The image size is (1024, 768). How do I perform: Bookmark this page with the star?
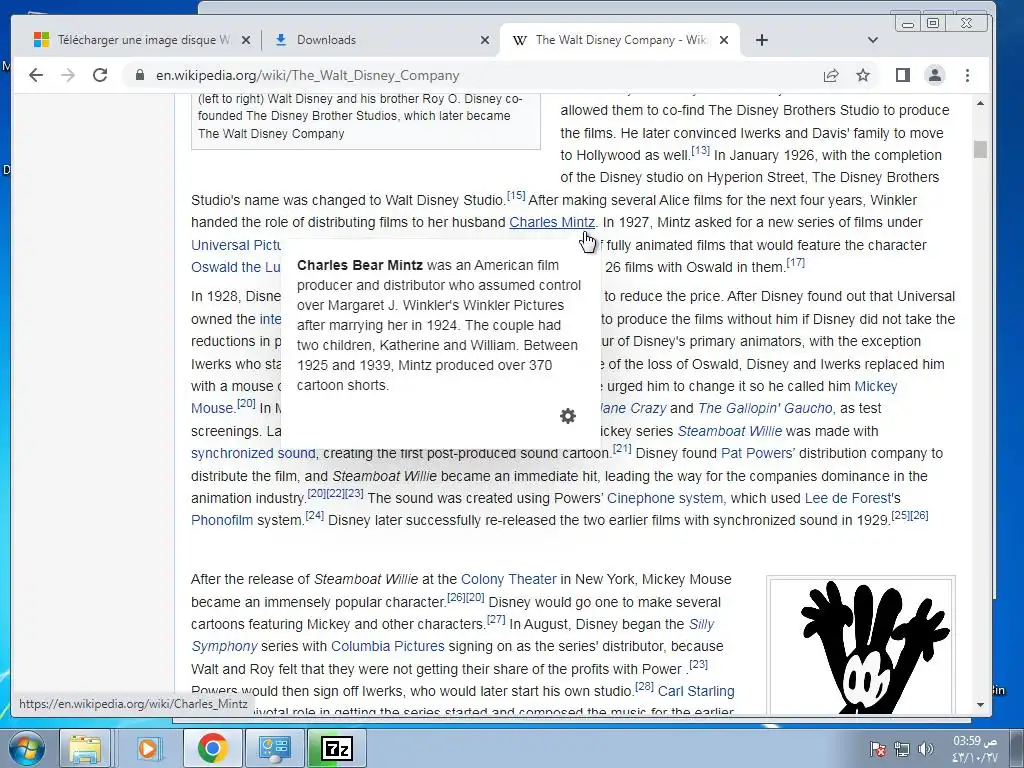[x=863, y=75]
